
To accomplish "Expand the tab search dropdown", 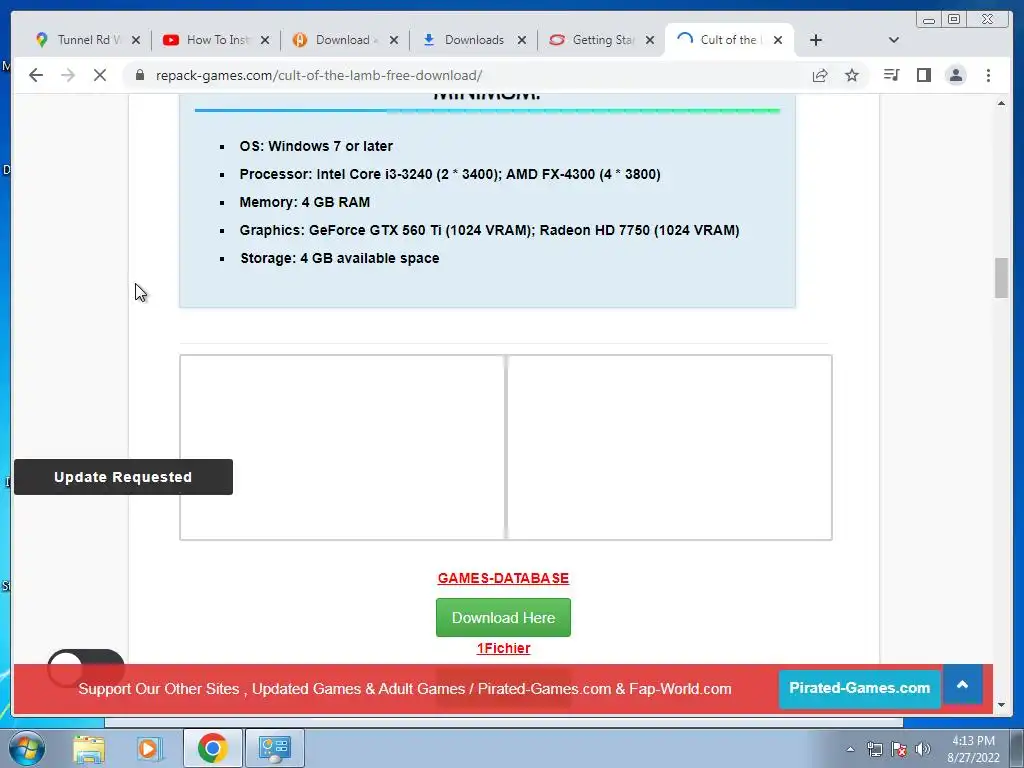I will point(894,40).
